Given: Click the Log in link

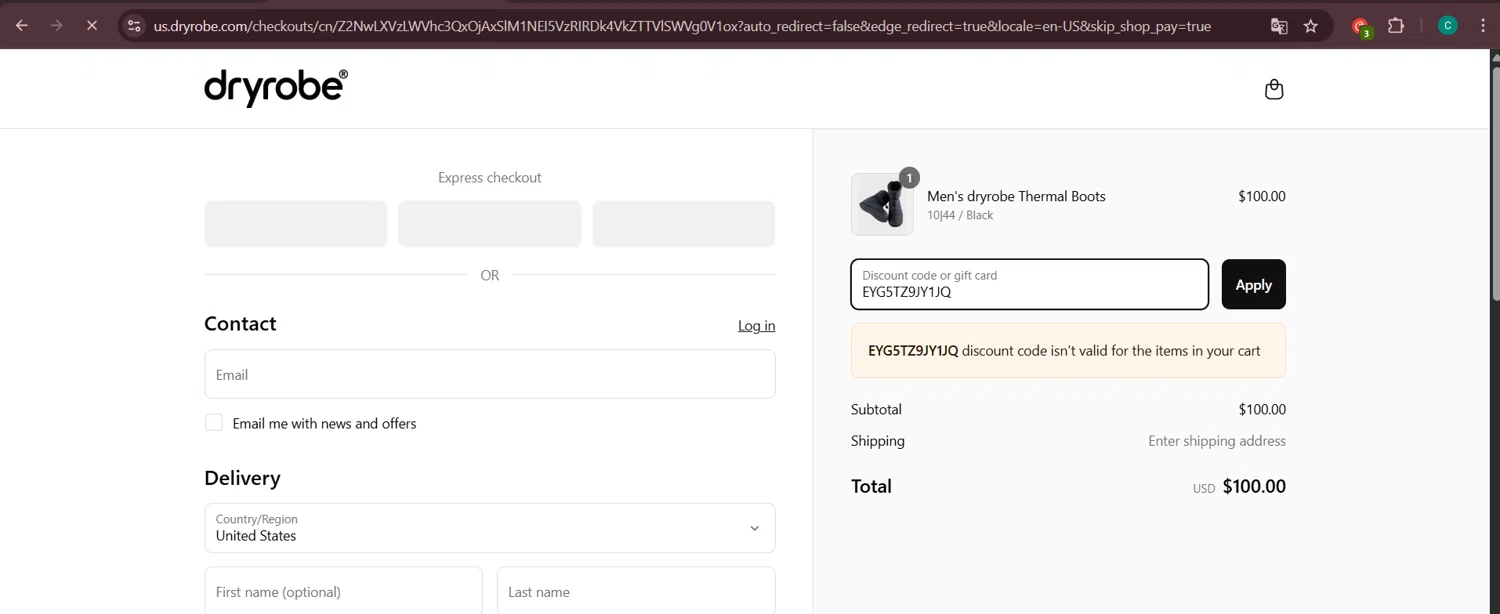Looking at the screenshot, I should [x=756, y=326].
